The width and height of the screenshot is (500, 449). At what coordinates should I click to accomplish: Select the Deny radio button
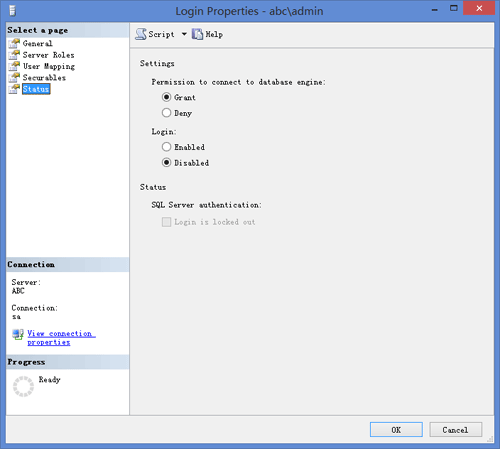click(166, 113)
